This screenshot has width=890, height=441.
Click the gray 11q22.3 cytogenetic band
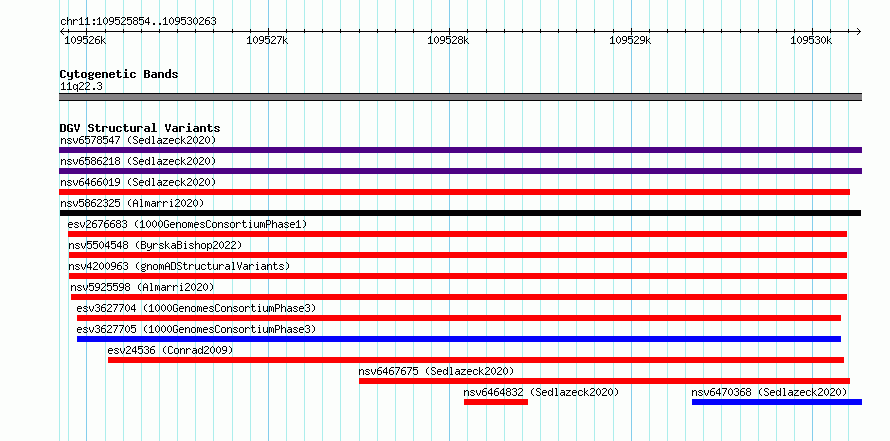pyautogui.click(x=460, y=97)
